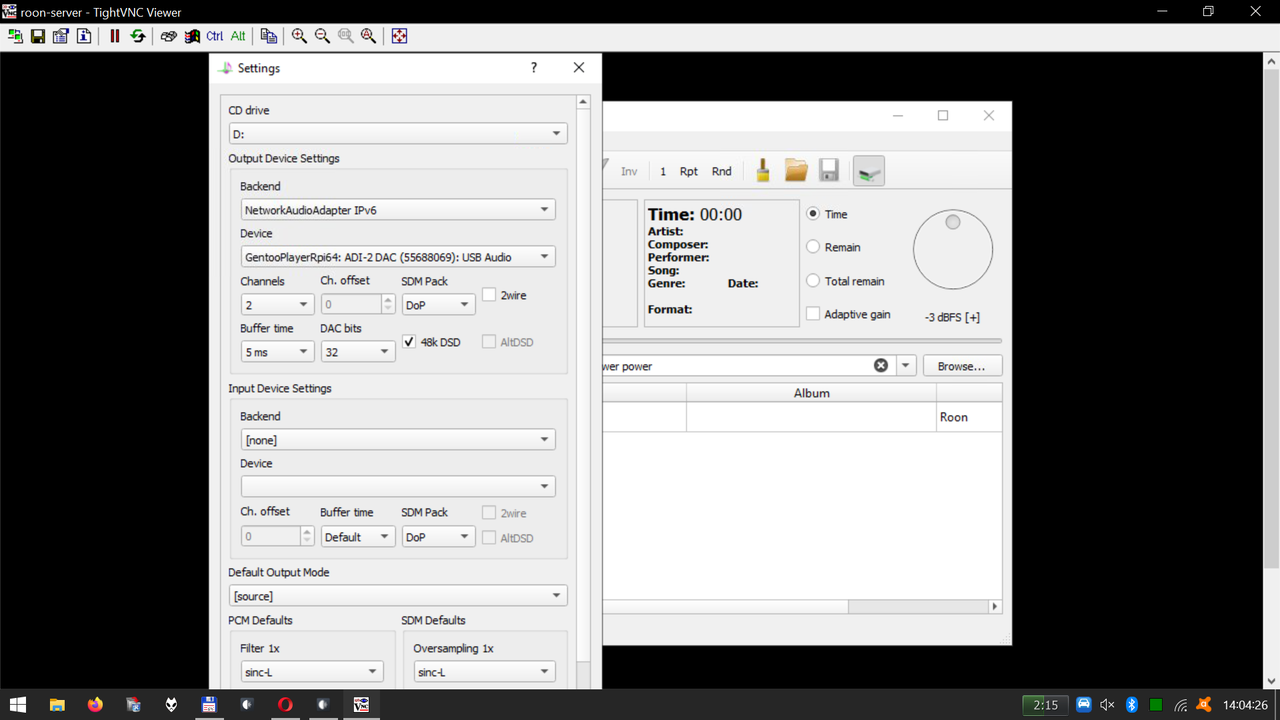The height and width of the screenshot is (720, 1280).
Task: Open search history dropdown arrow beside the X
Action: coord(906,366)
